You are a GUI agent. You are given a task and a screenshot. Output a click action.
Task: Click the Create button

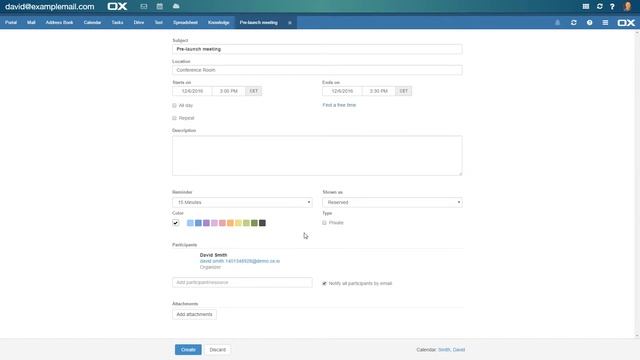click(x=188, y=350)
